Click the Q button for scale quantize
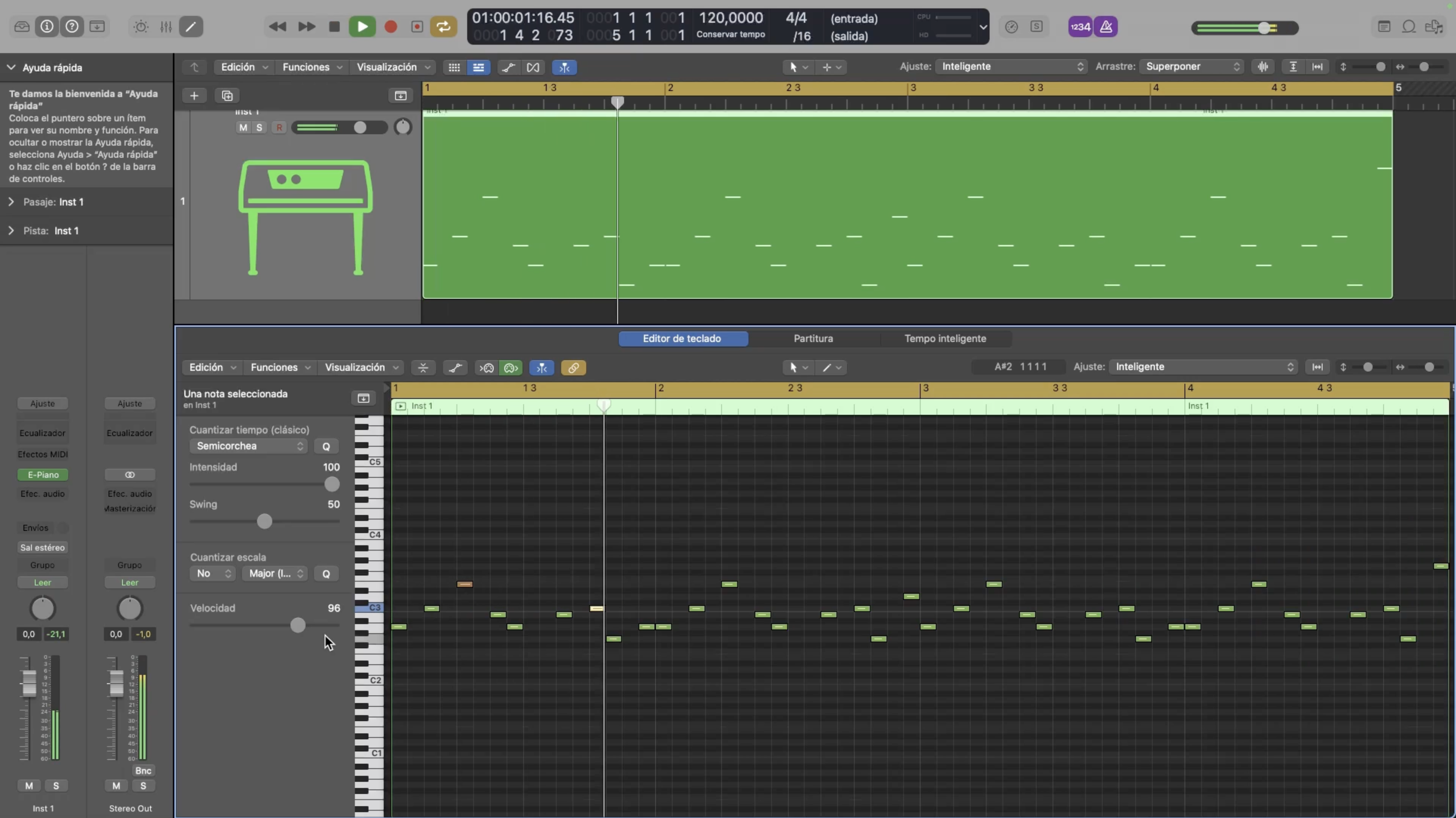 (326, 574)
